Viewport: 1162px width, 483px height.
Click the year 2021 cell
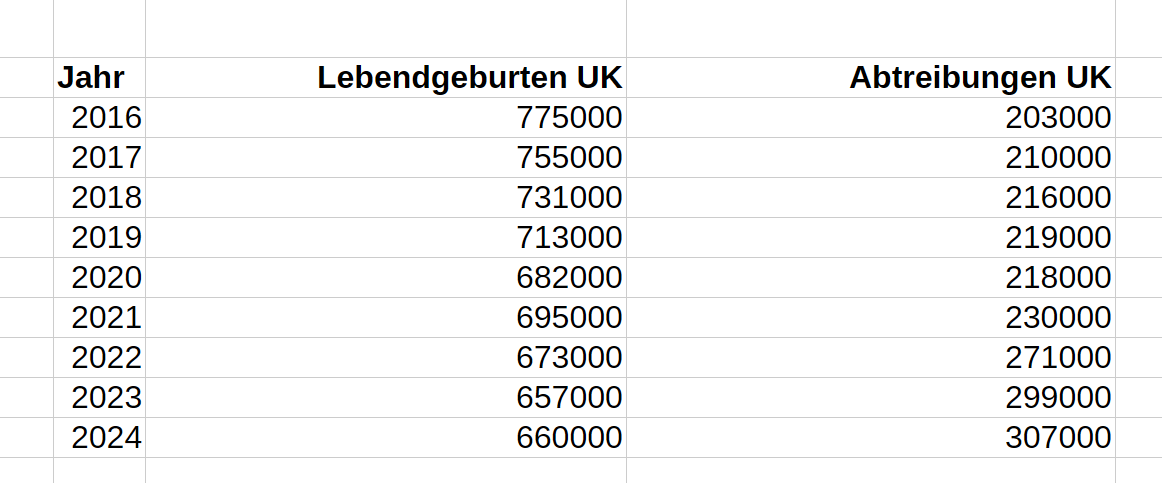[106, 318]
